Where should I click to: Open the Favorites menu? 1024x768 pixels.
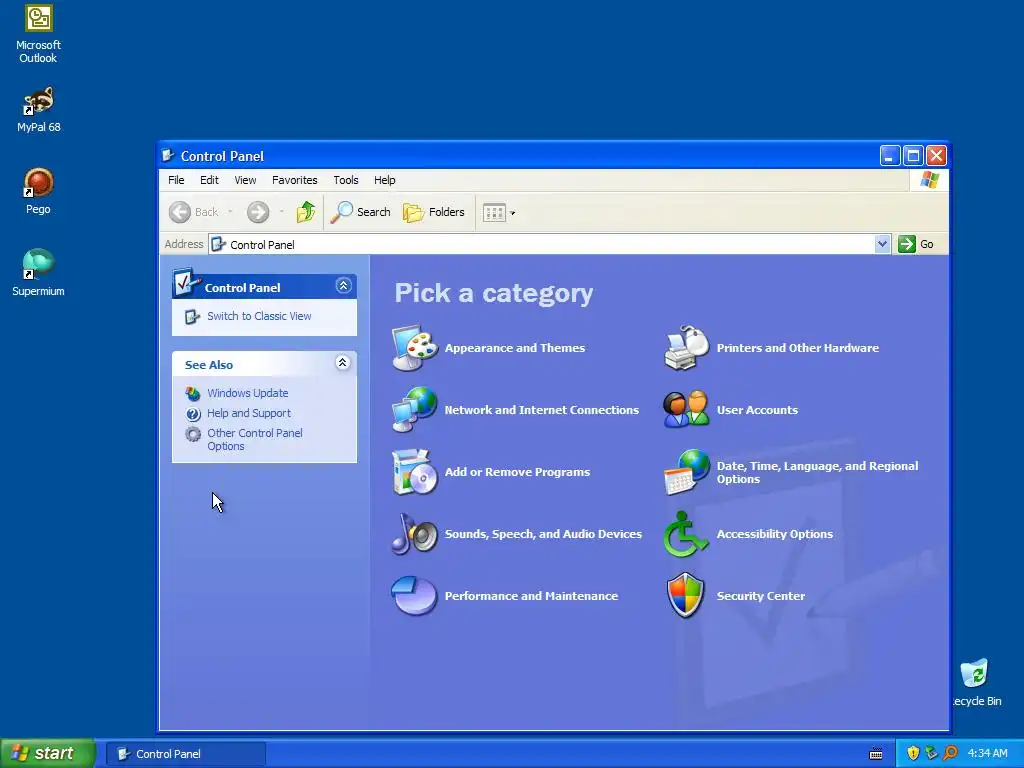pyautogui.click(x=295, y=180)
